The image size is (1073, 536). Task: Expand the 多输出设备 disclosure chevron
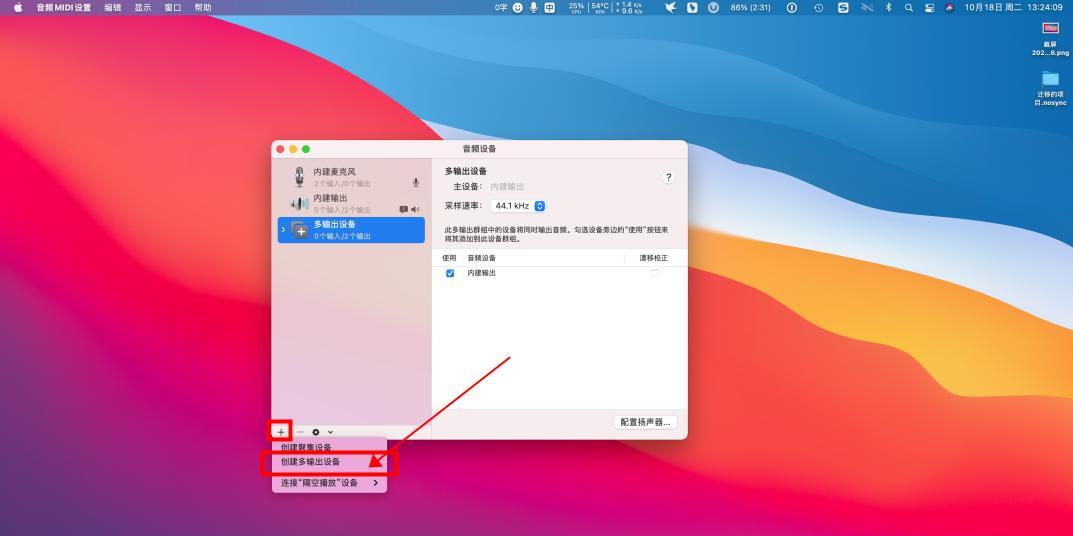click(283, 230)
